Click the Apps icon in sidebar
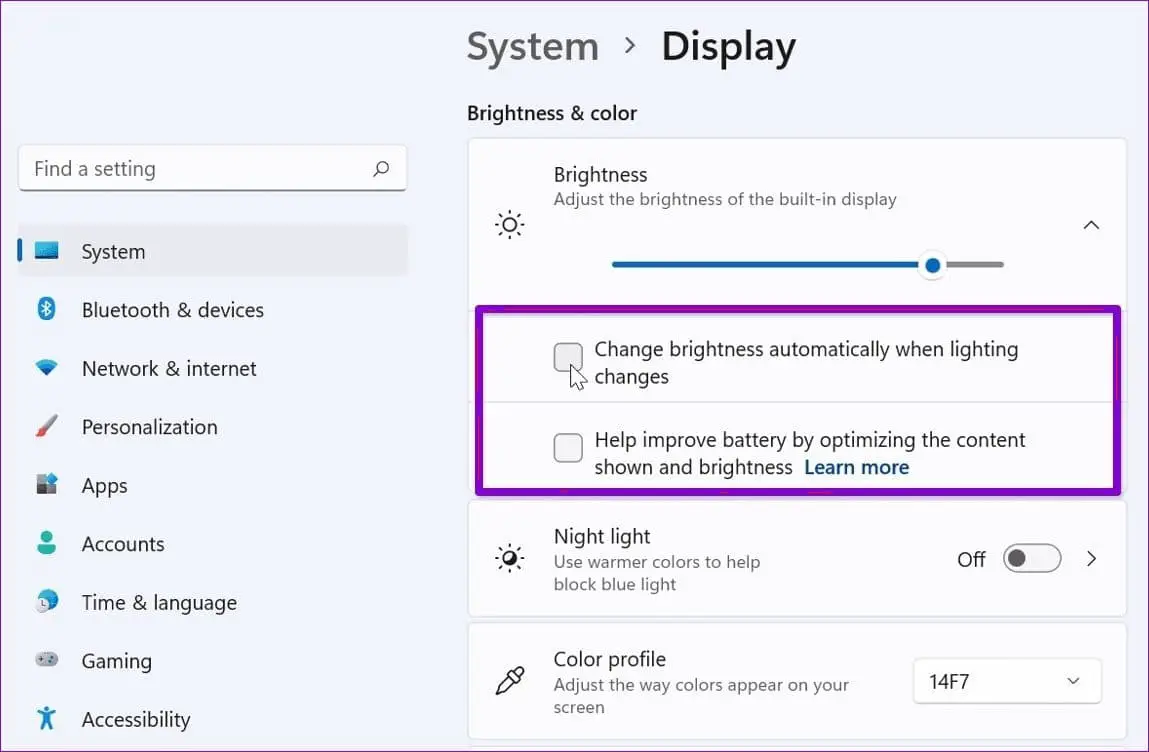This screenshot has height=752, width=1149. (47, 485)
